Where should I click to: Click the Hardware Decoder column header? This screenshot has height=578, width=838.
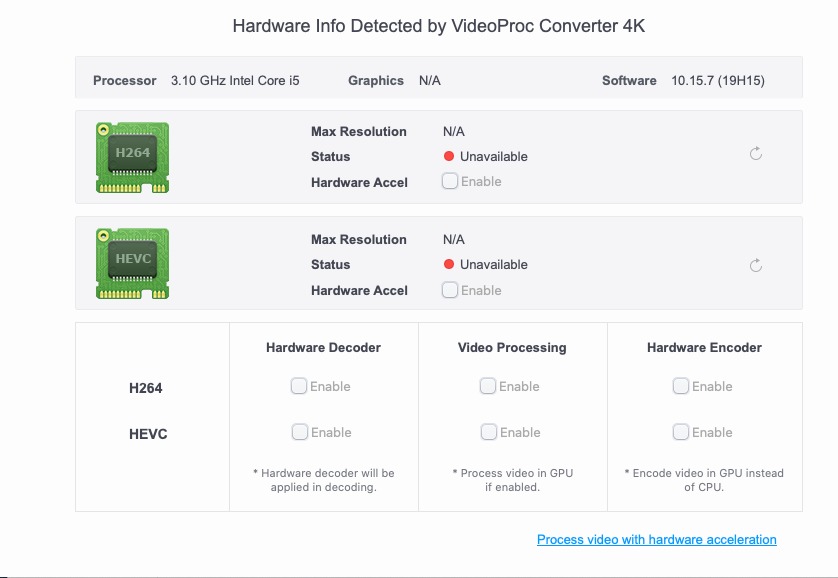tap(323, 348)
